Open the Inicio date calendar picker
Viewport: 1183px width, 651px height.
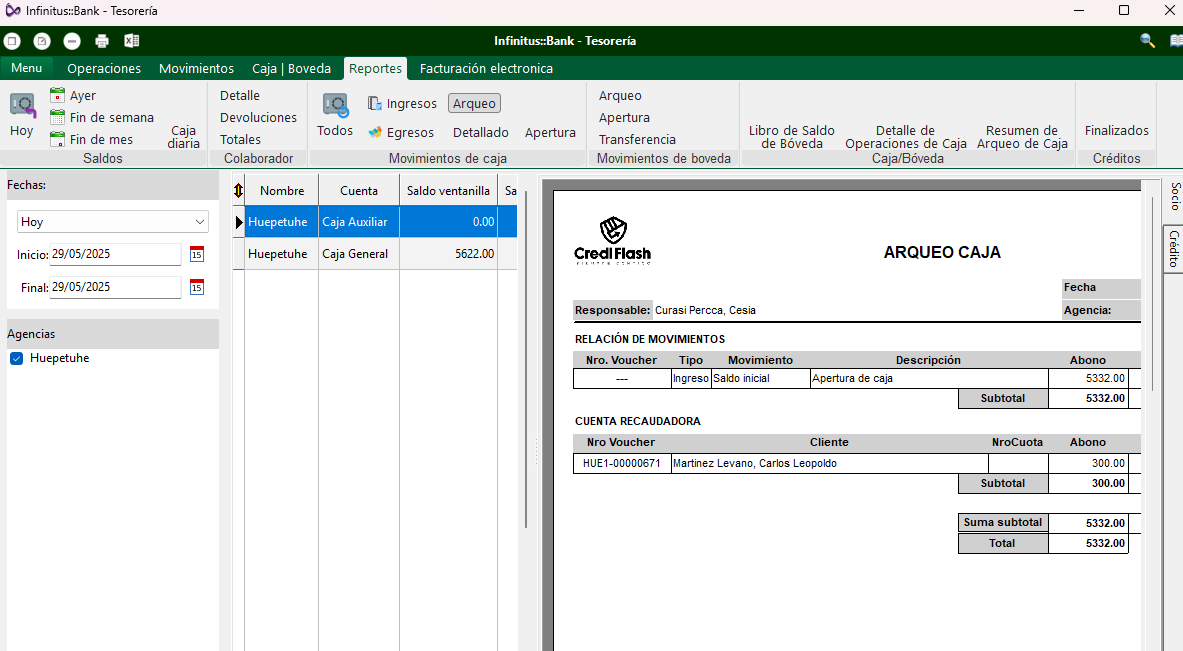(197, 254)
